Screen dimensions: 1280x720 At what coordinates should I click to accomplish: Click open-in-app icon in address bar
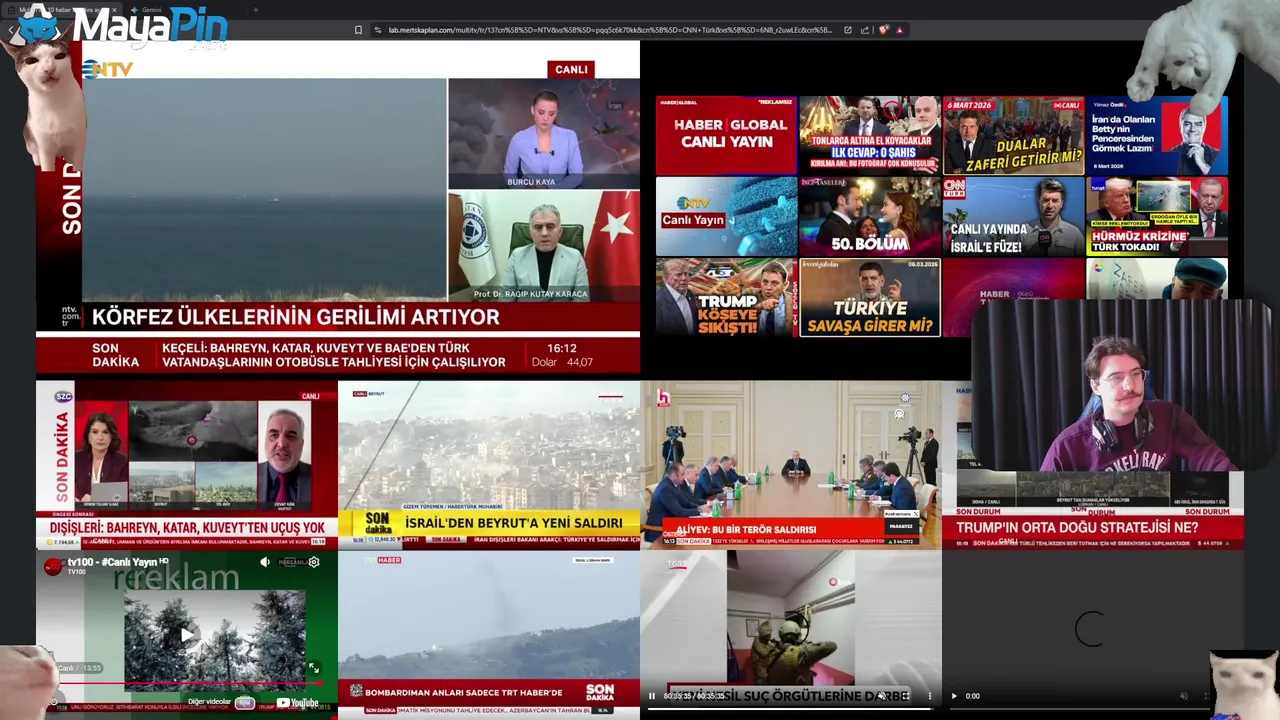click(848, 30)
